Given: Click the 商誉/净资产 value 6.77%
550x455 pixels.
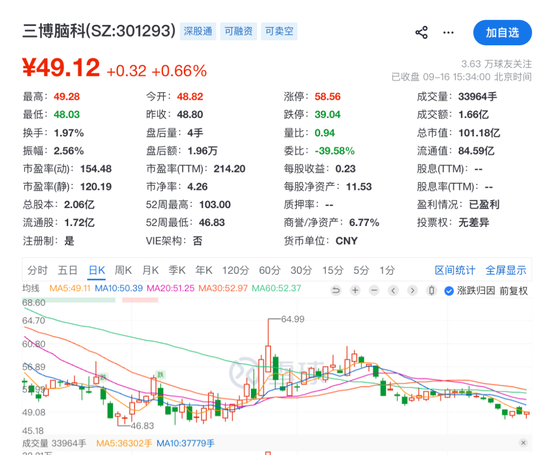Looking at the screenshot, I should 364,222.
